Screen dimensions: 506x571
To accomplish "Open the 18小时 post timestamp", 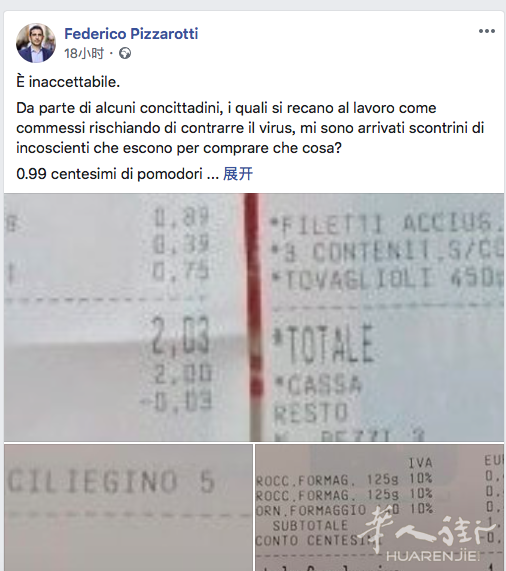I will click(84, 54).
